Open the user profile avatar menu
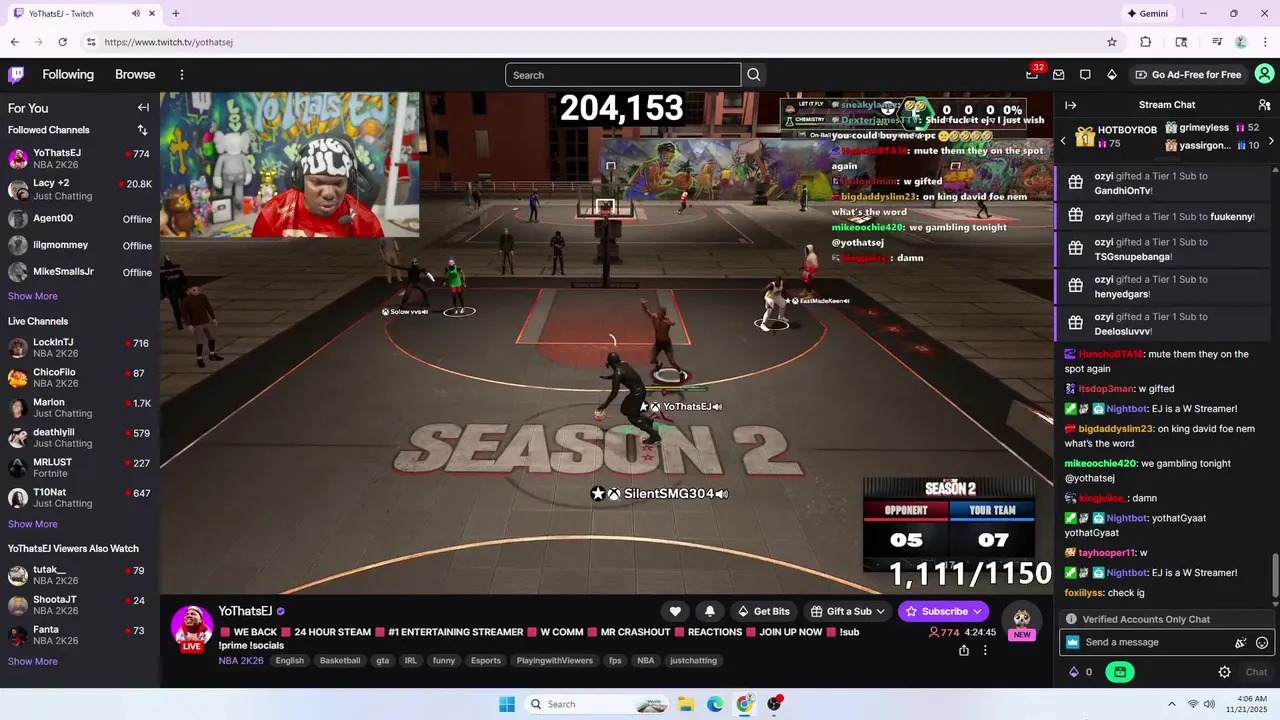This screenshot has height=720, width=1280. coord(1264,74)
